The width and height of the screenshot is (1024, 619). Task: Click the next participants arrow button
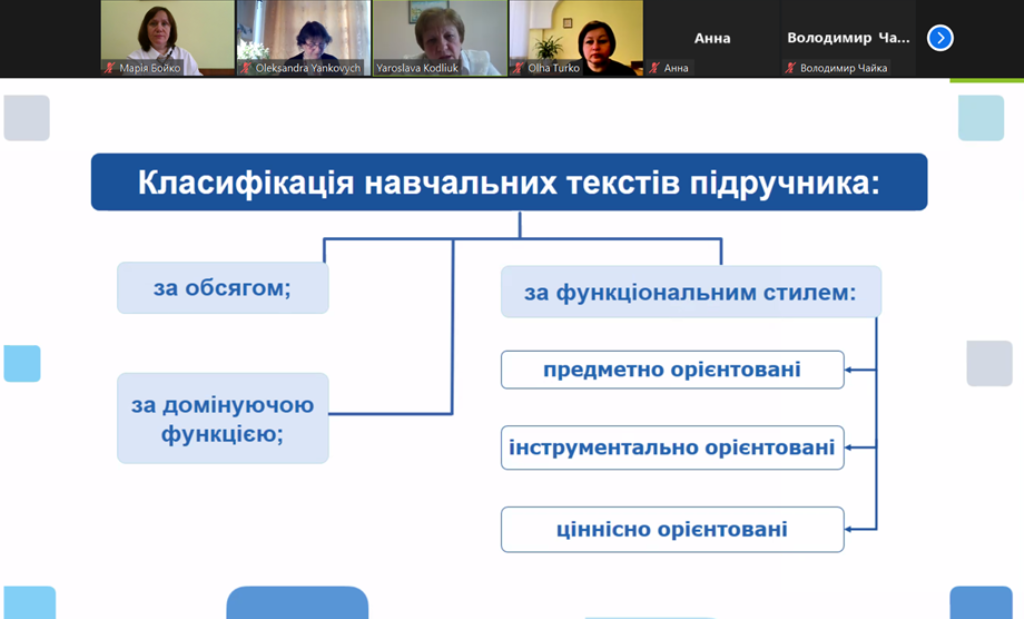tap(939, 38)
